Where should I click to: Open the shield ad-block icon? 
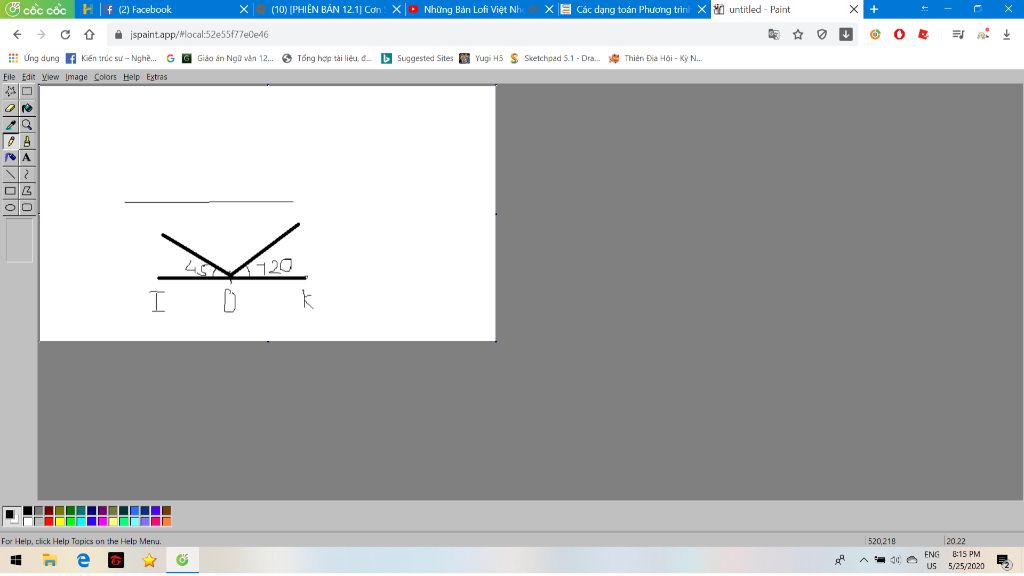click(822, 35)
